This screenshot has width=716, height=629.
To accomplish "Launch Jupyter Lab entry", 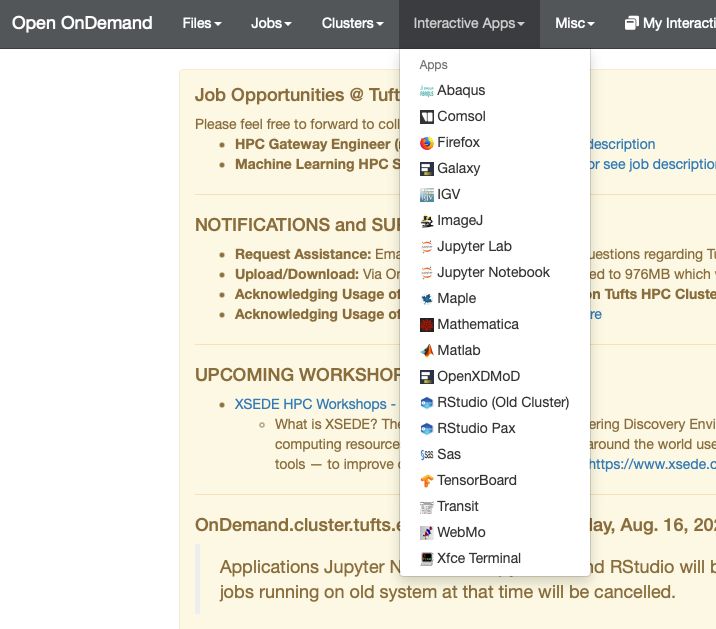I will [495, 247].
